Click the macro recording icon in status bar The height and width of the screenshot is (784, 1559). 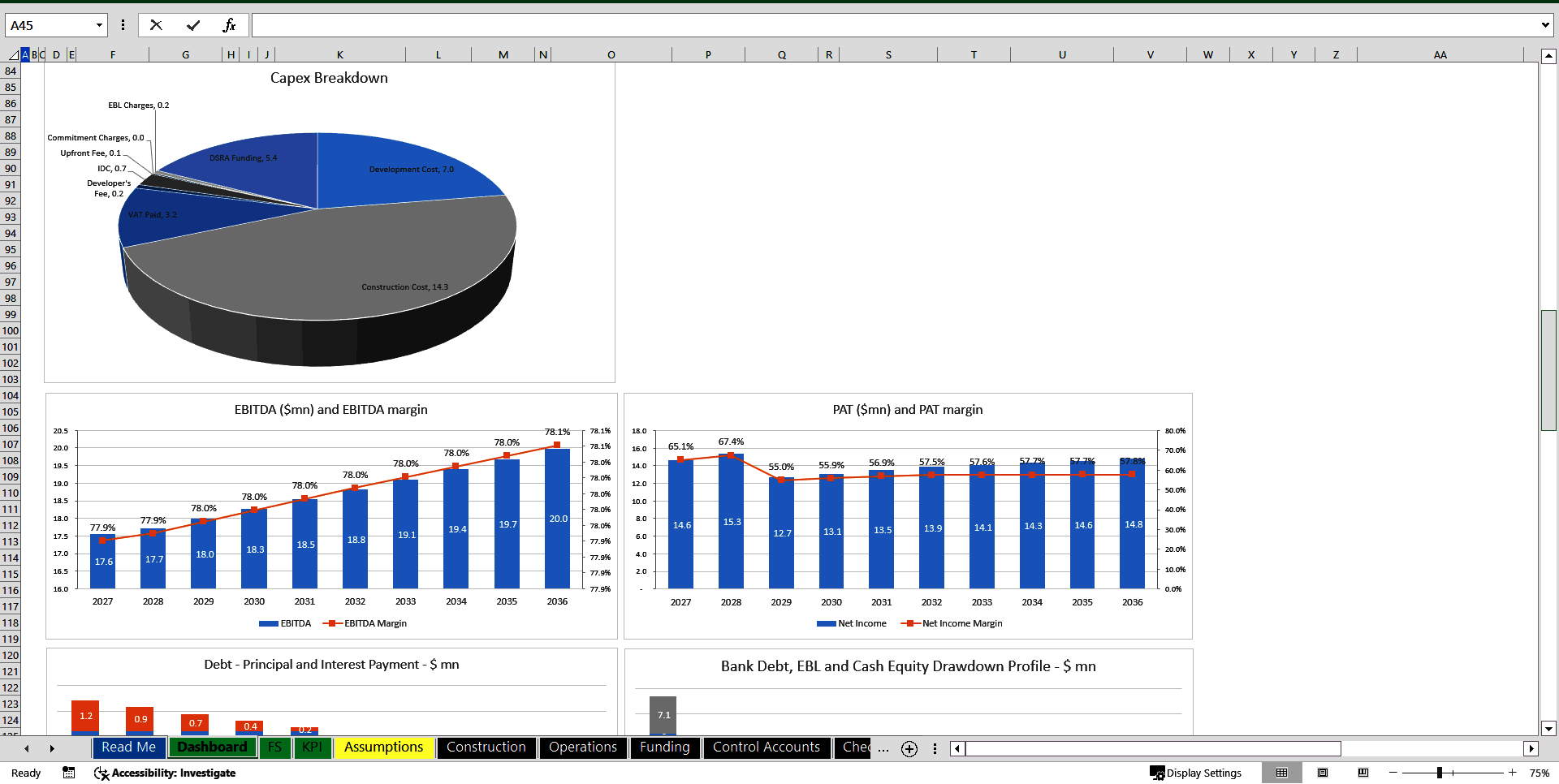pyautogui.click(x=68, y=773)
